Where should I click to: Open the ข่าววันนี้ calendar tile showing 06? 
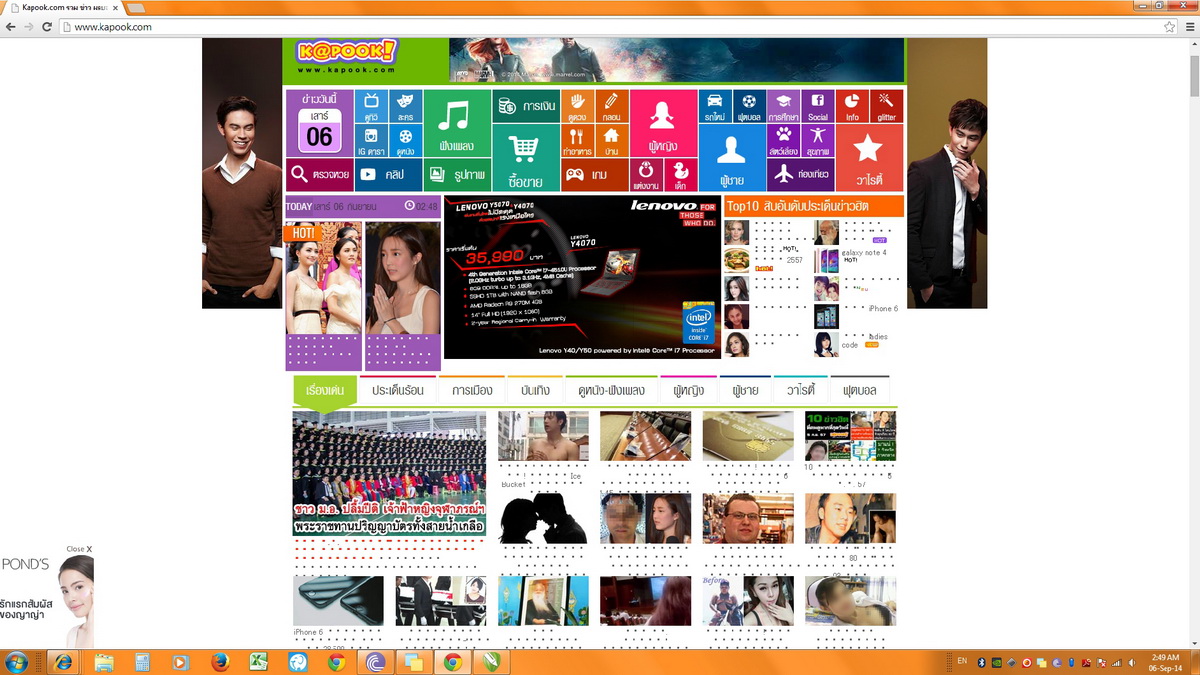[319, 123]
